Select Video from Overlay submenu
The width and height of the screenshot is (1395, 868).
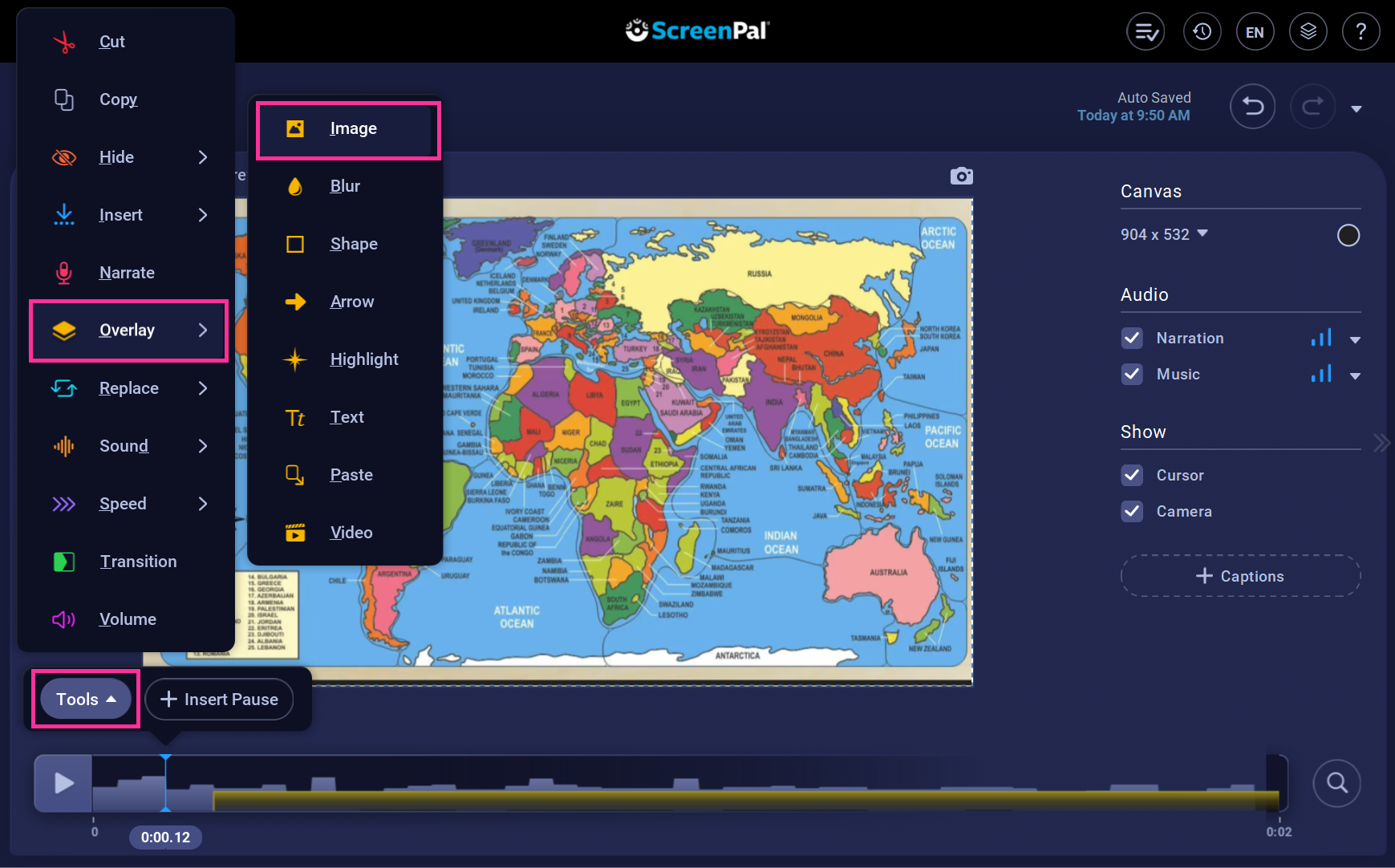(x=345, y=533)
